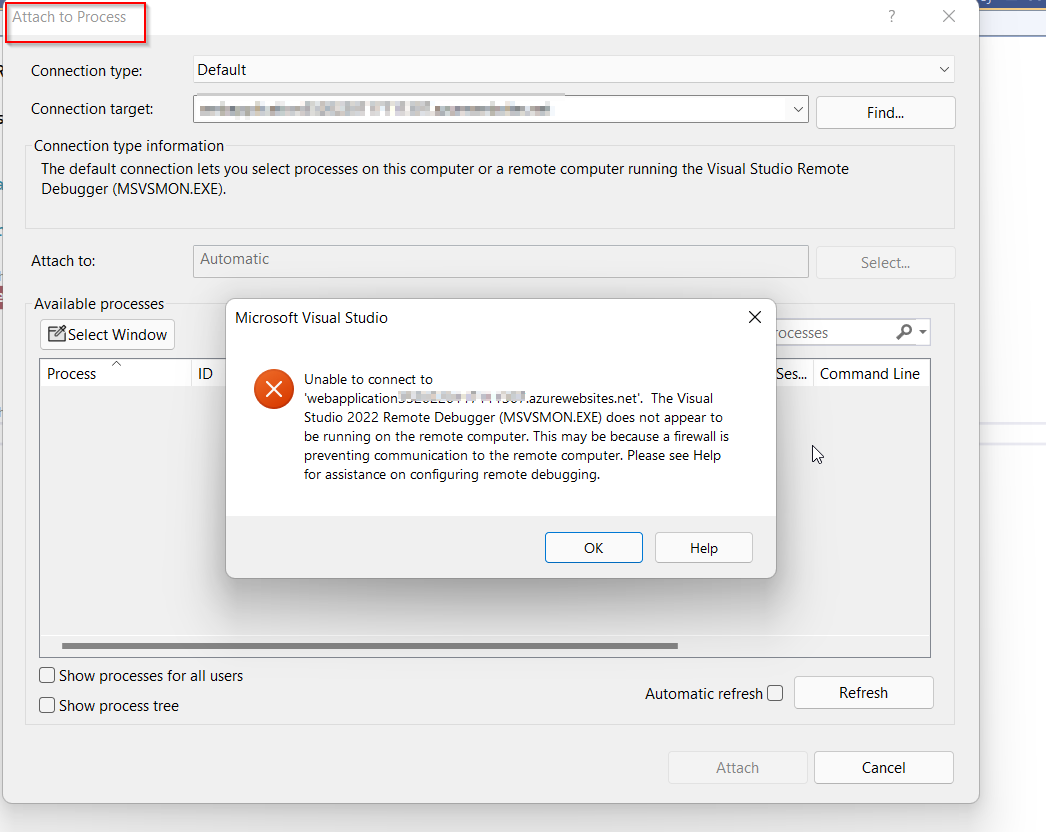Screen dimensions: 1046x832
Task: Click the magnifier search icon in filter box
Action: click(x=904, y=332)
